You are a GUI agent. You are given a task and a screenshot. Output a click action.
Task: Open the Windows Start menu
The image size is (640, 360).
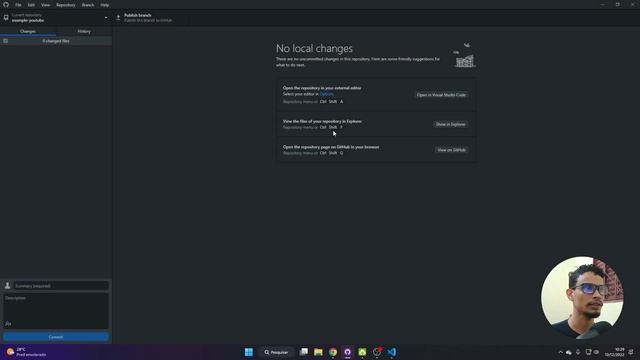click(249, 352)
